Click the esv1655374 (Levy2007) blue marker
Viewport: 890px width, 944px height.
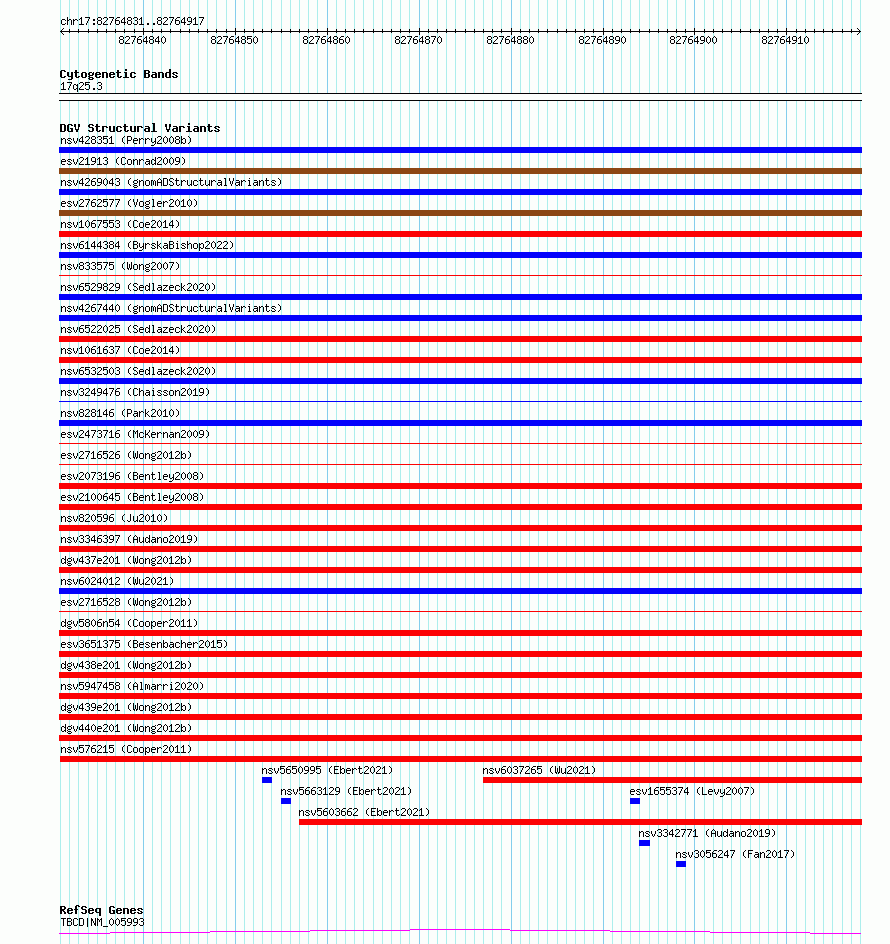click(635, 801)
